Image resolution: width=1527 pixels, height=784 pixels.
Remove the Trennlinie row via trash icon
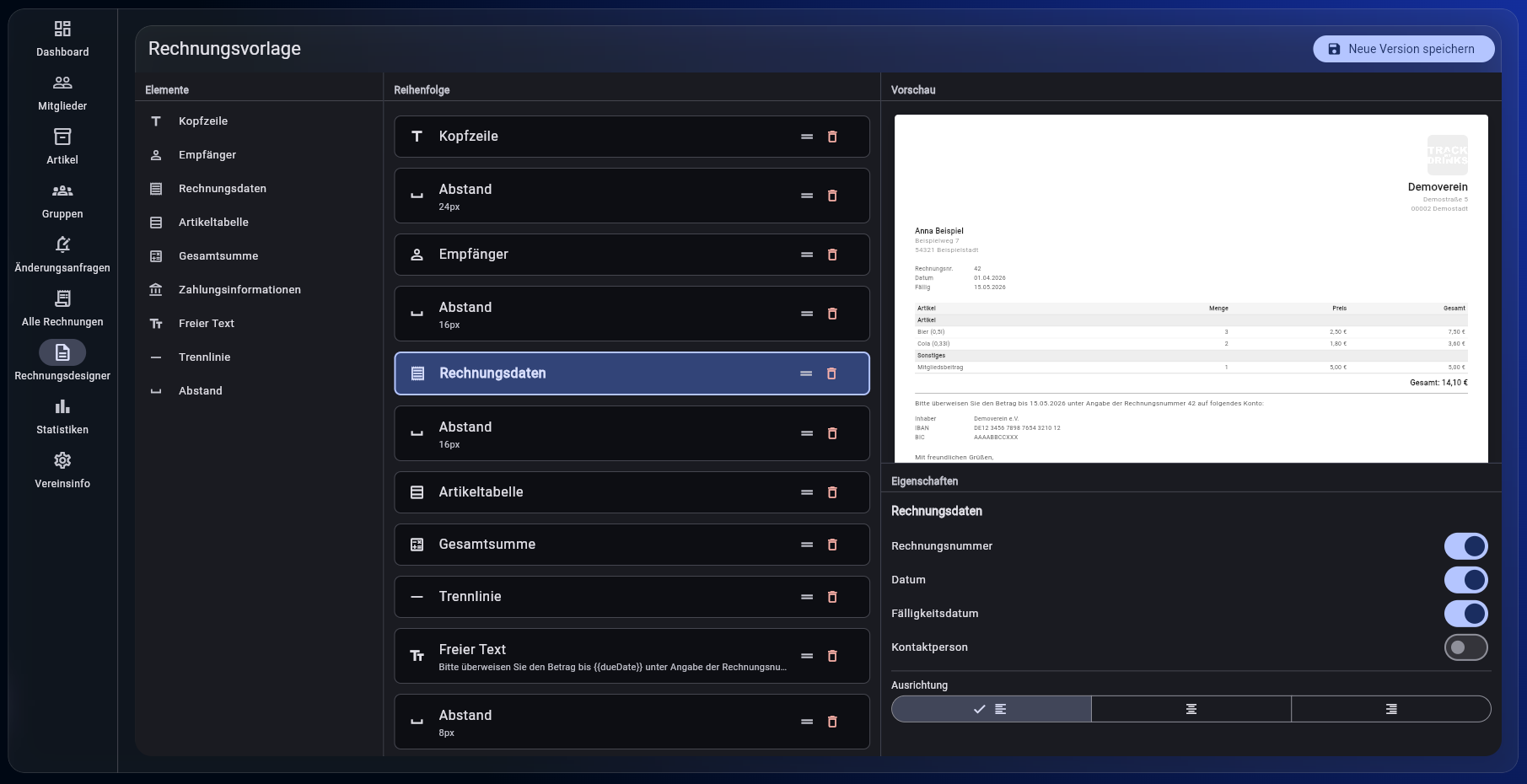(x=832, y=597)
